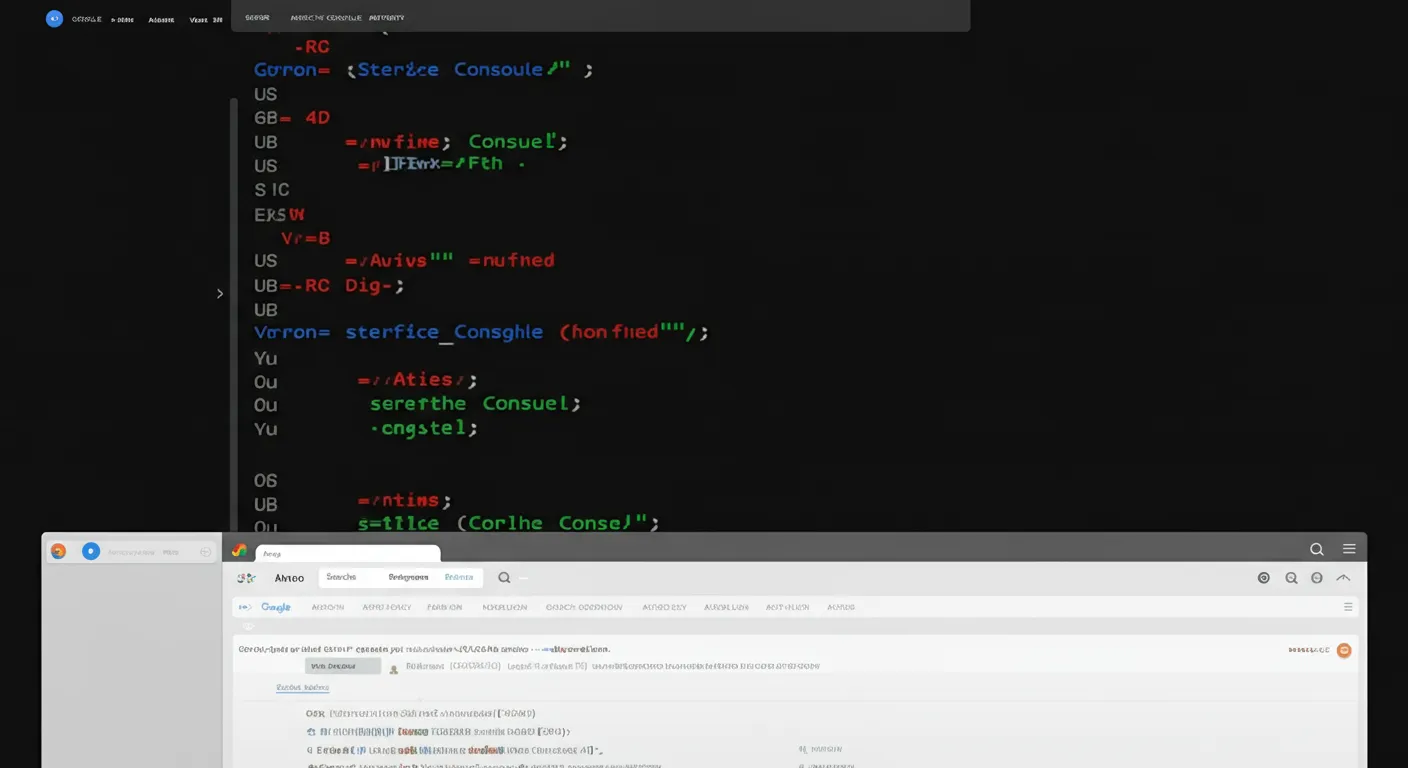Image resolution: width=1408 pixels, height=768 pixels.
Task: Open the Google logo in the results panel
Action: pos(277,607)
